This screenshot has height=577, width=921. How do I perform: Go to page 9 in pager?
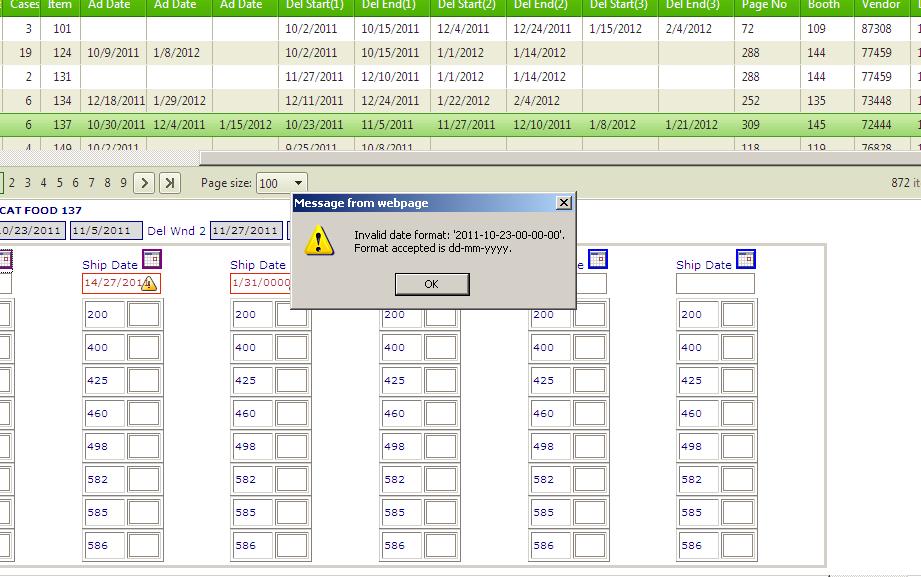tap(123, 183)
